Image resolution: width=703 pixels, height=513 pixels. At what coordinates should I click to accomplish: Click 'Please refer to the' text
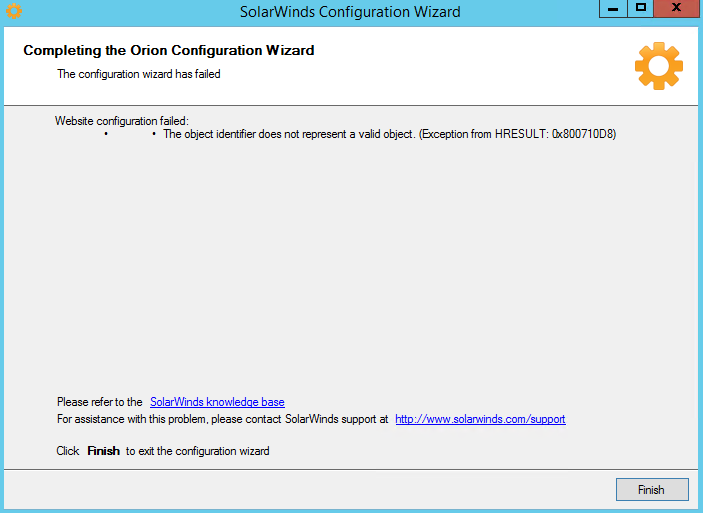pos(100,402)
